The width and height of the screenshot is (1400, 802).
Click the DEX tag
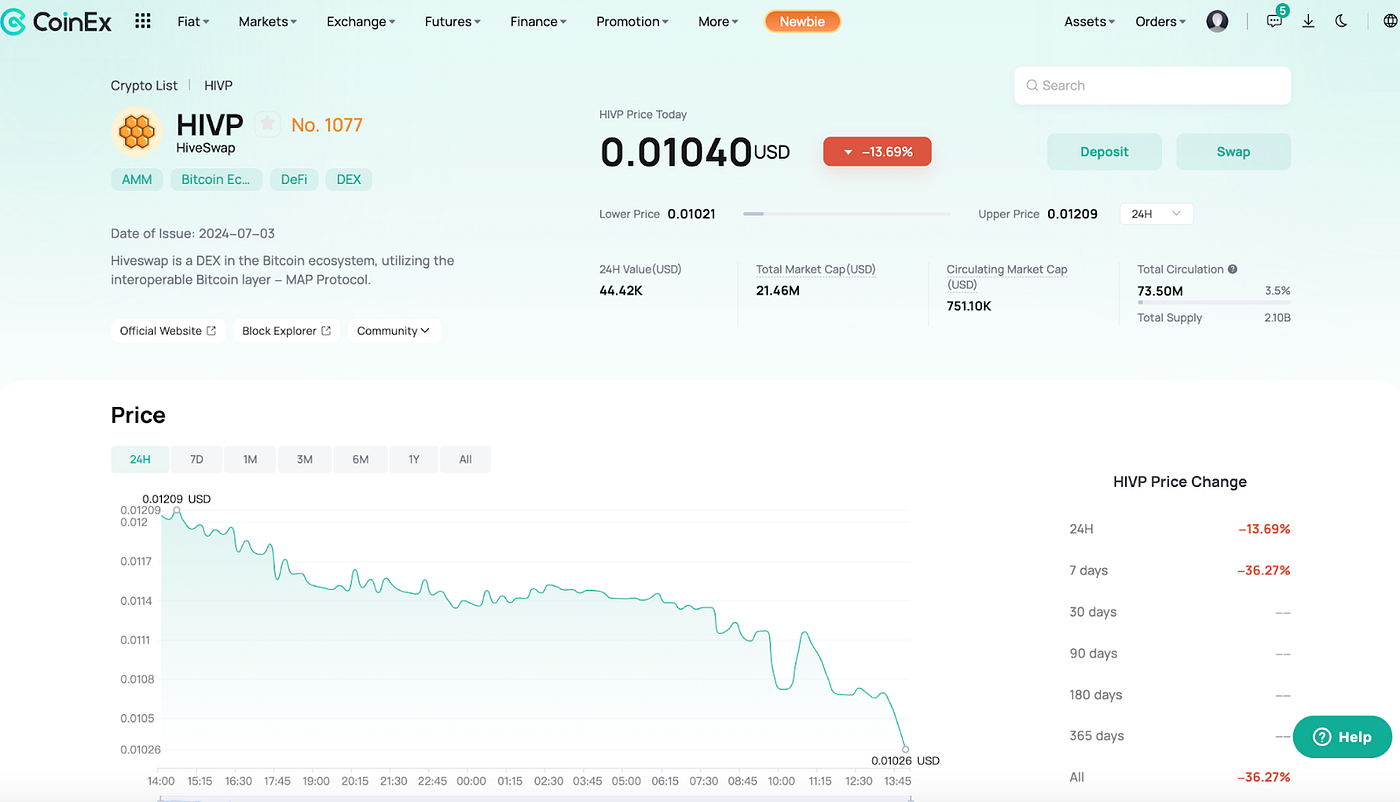(349, 180)
